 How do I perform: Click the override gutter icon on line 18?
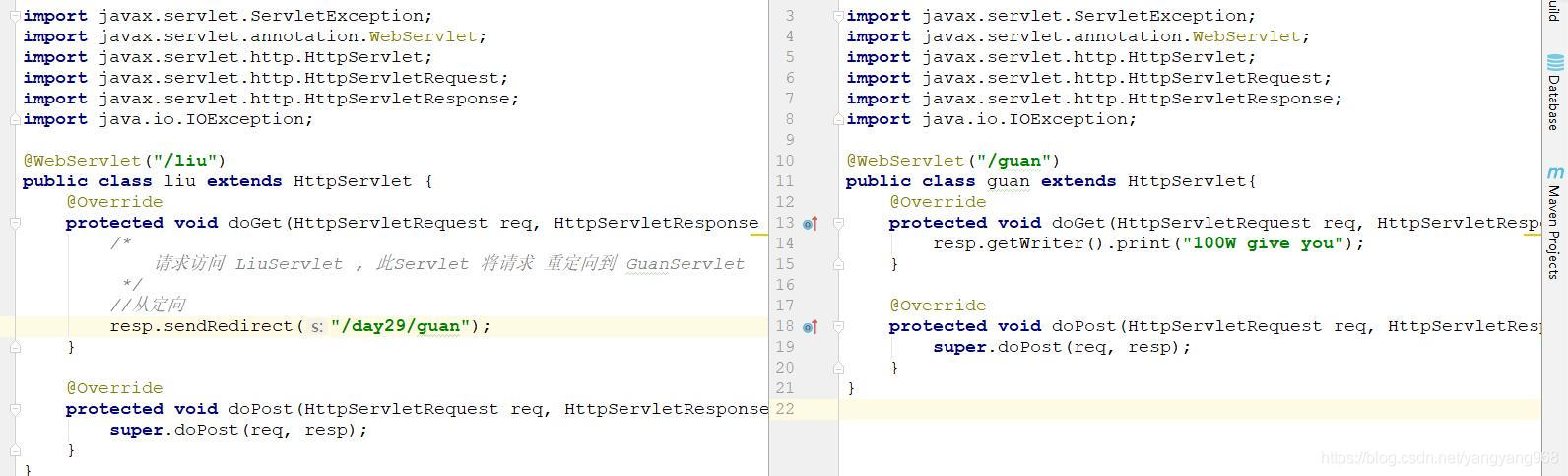pyautogui.click(x=810, y=327)
